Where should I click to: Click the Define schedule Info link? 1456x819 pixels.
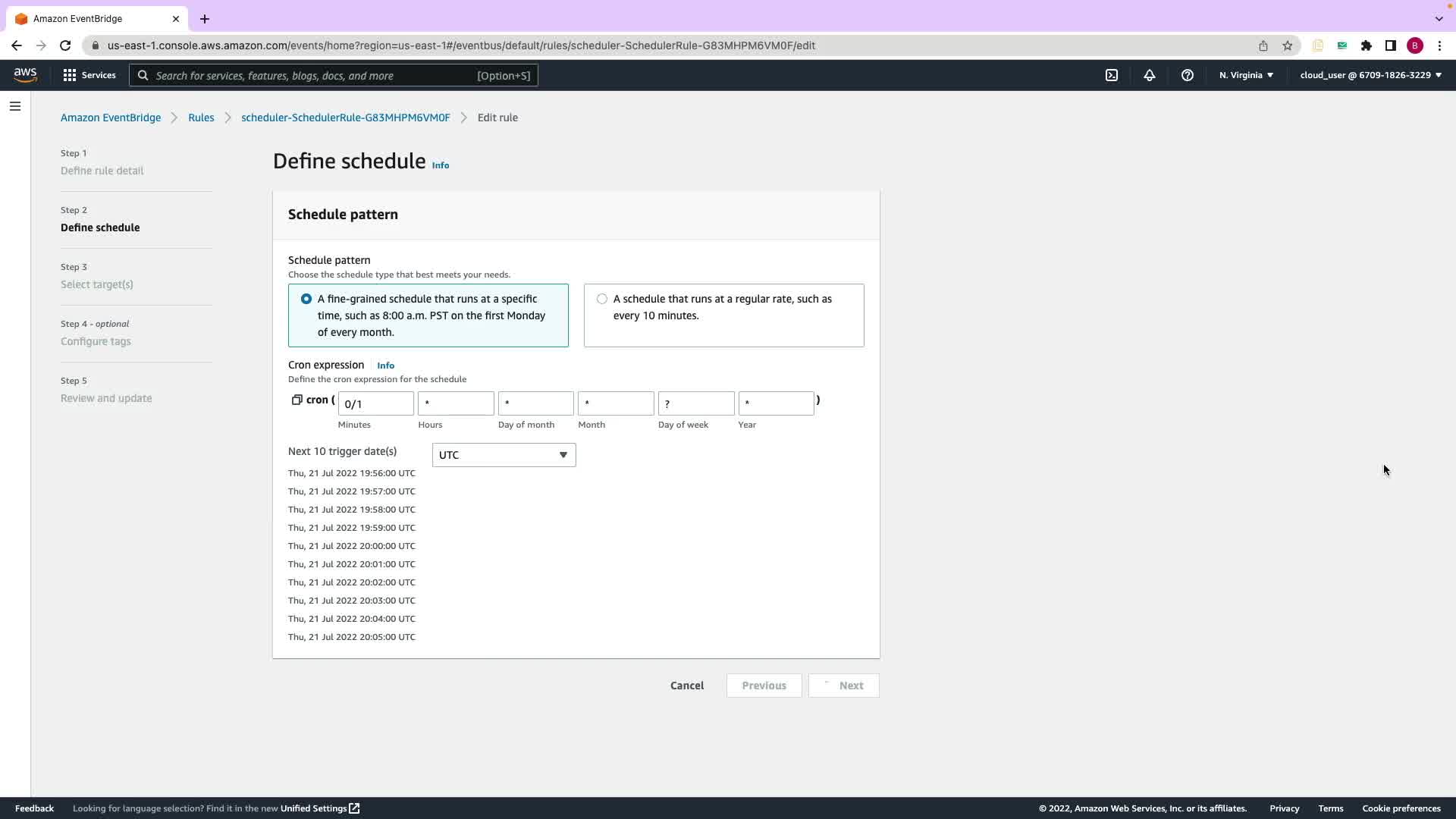pos(441,165)
